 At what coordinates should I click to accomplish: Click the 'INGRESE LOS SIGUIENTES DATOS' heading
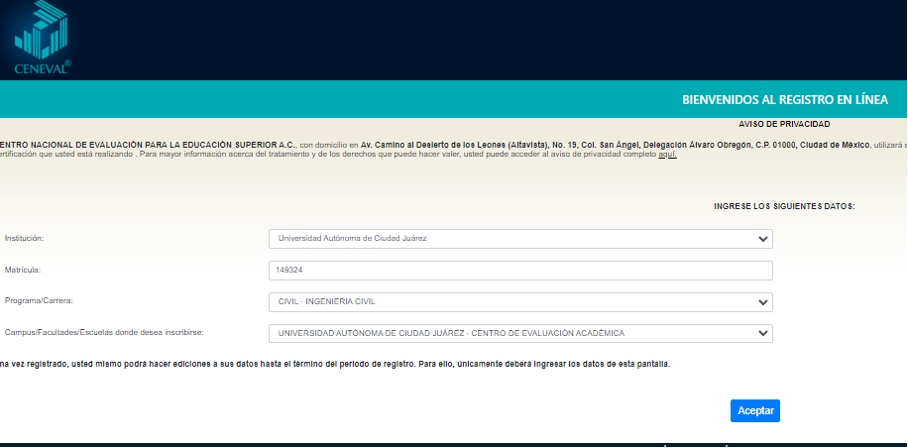[x=784, y=206]
